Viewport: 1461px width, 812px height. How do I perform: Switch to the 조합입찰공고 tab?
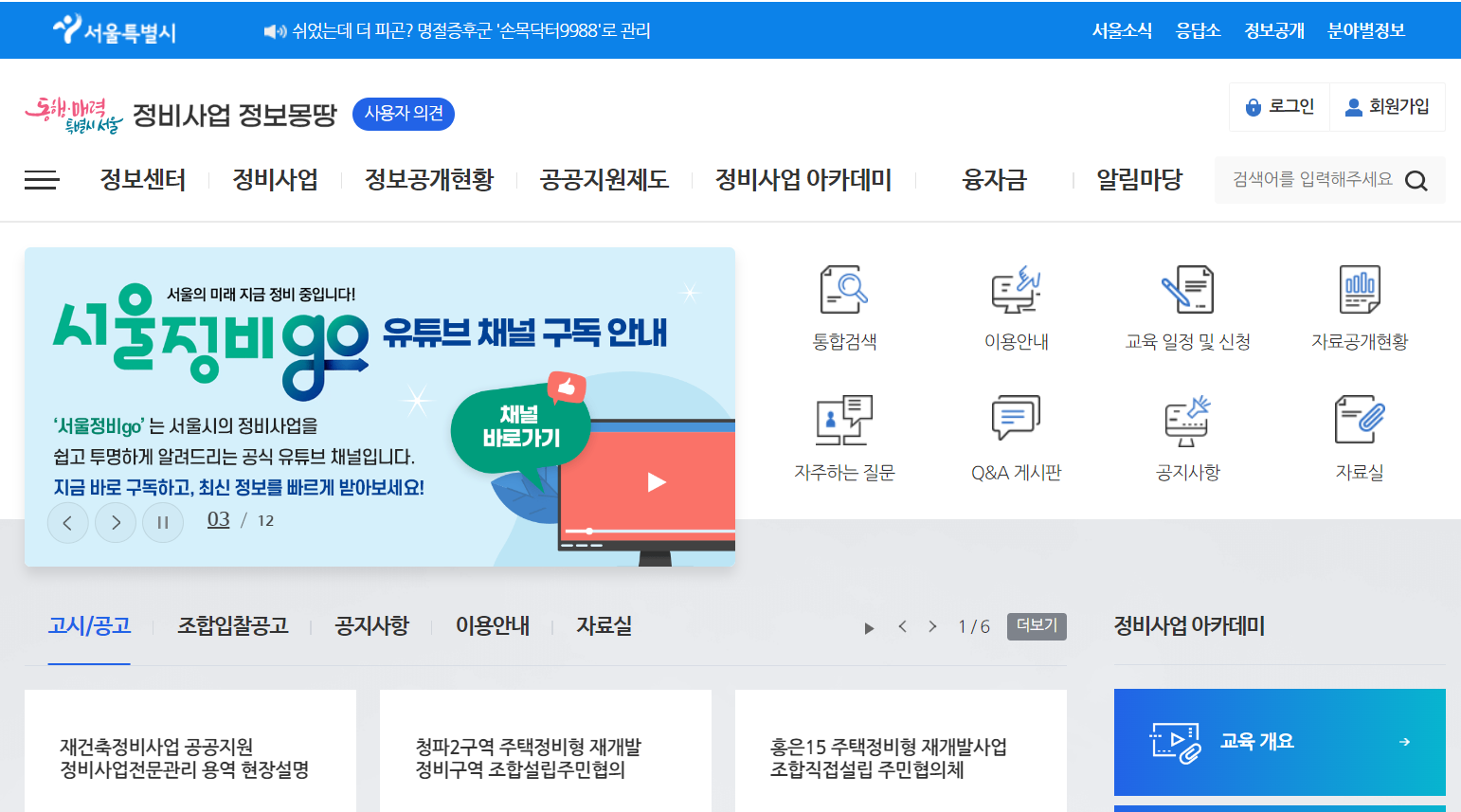tap(233, 626)
